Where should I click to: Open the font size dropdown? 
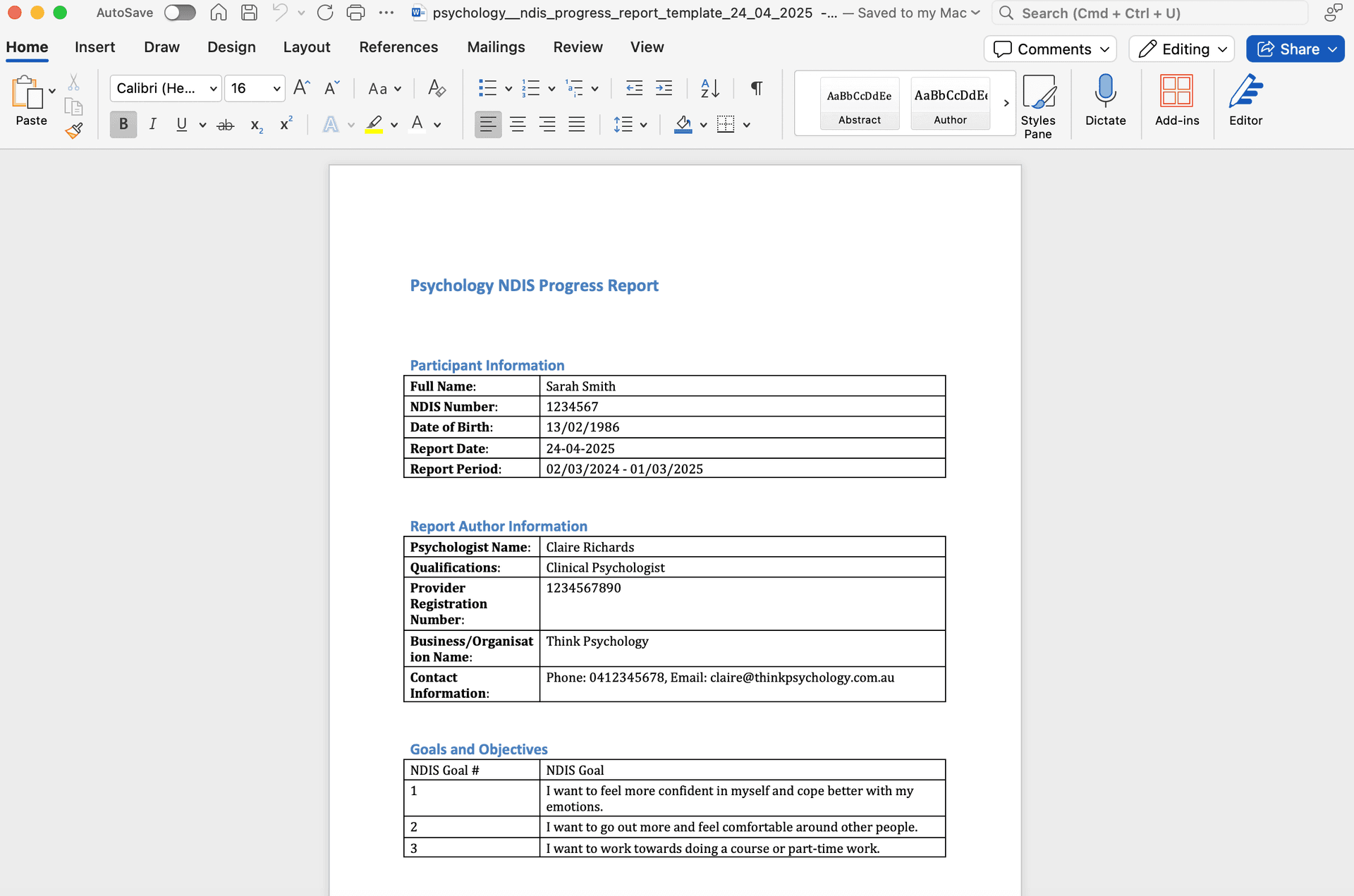point(276,88)
